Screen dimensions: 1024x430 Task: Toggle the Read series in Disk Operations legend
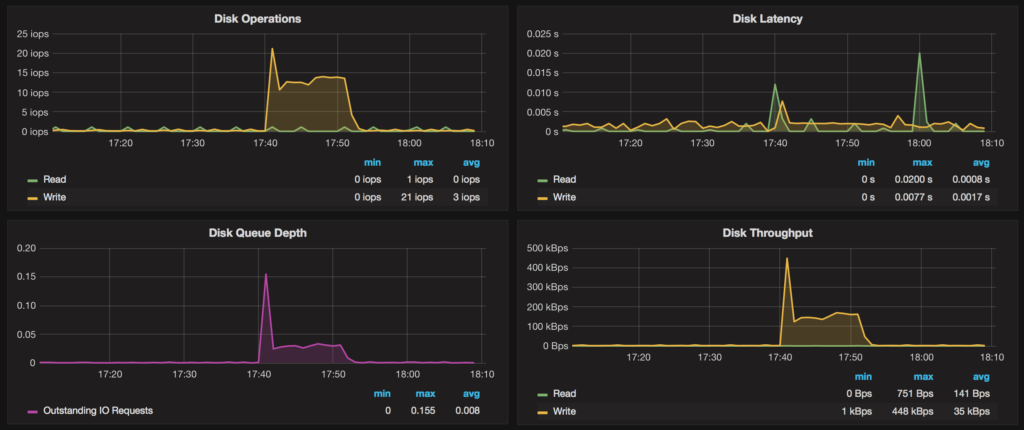(55, 180)
